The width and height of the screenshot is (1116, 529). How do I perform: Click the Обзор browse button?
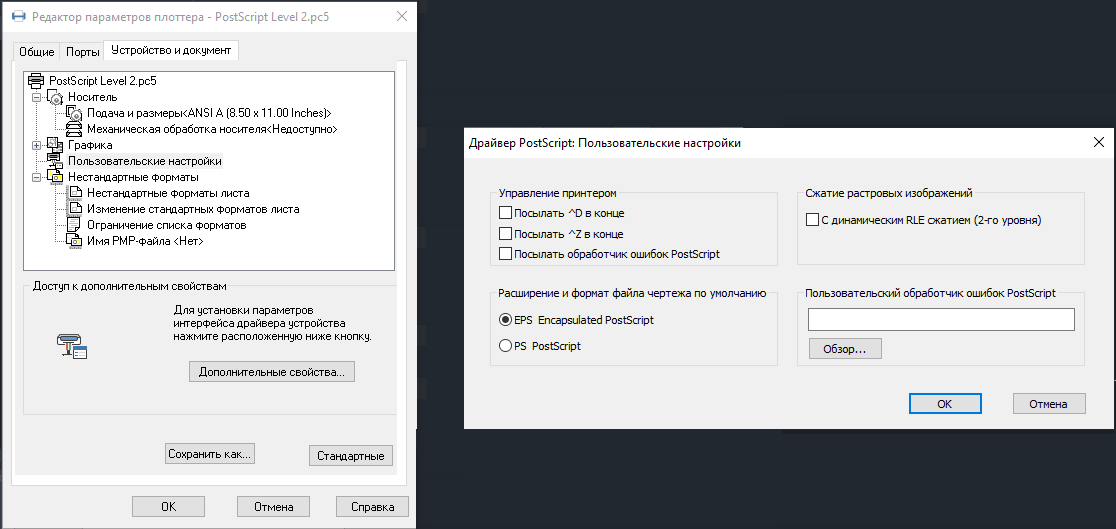[x=845, y=349]
